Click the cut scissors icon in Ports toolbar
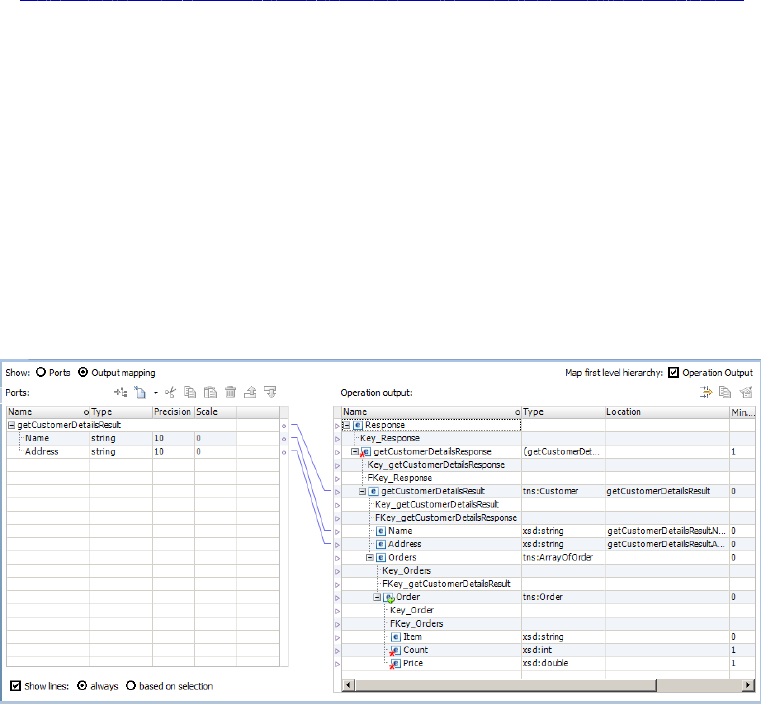 (x=170, y=392)
